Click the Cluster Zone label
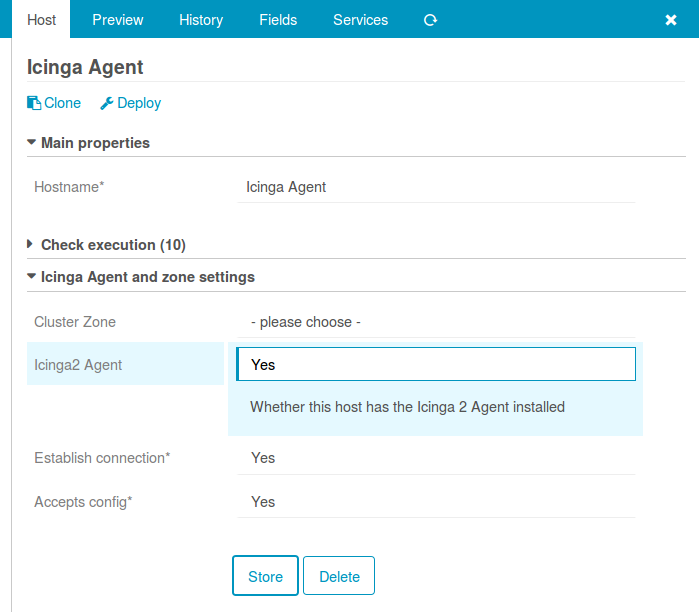The width and height of the screenshot is (699, 612). point(75,322)
